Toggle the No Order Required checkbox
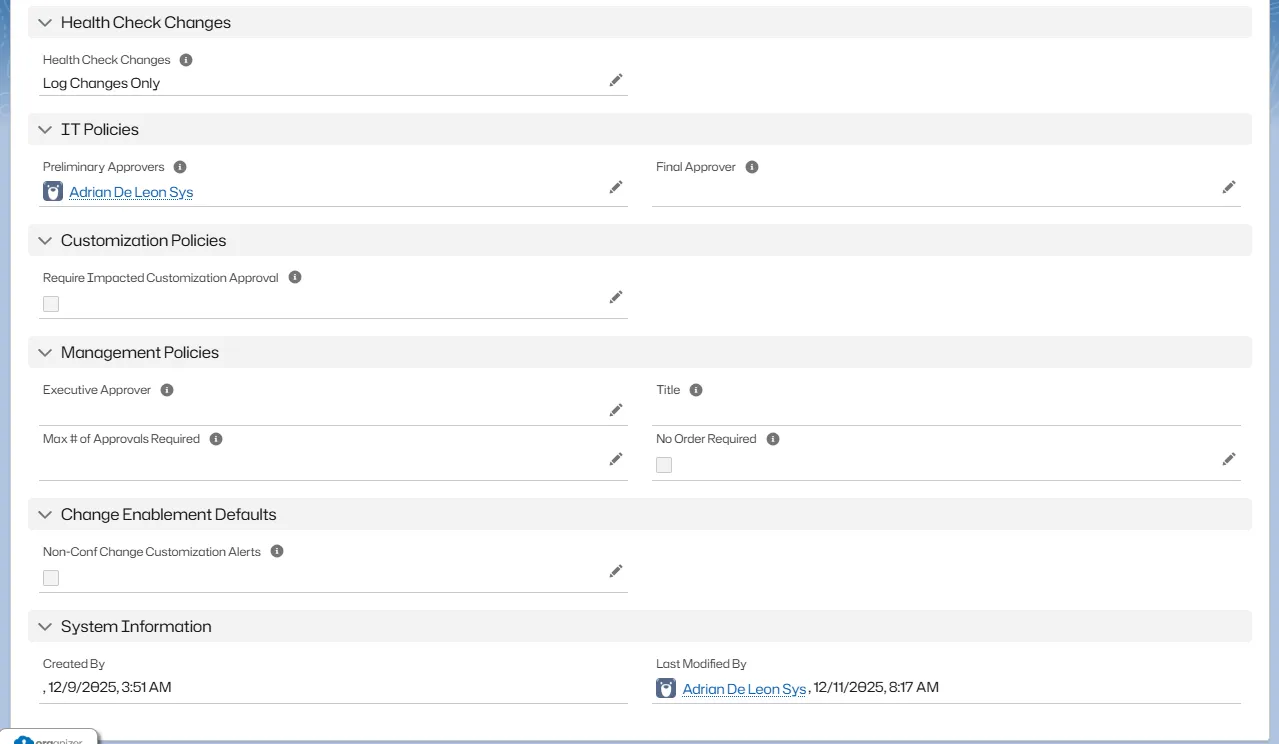This screenshot has width=1279, height=744. coord(664,465)
